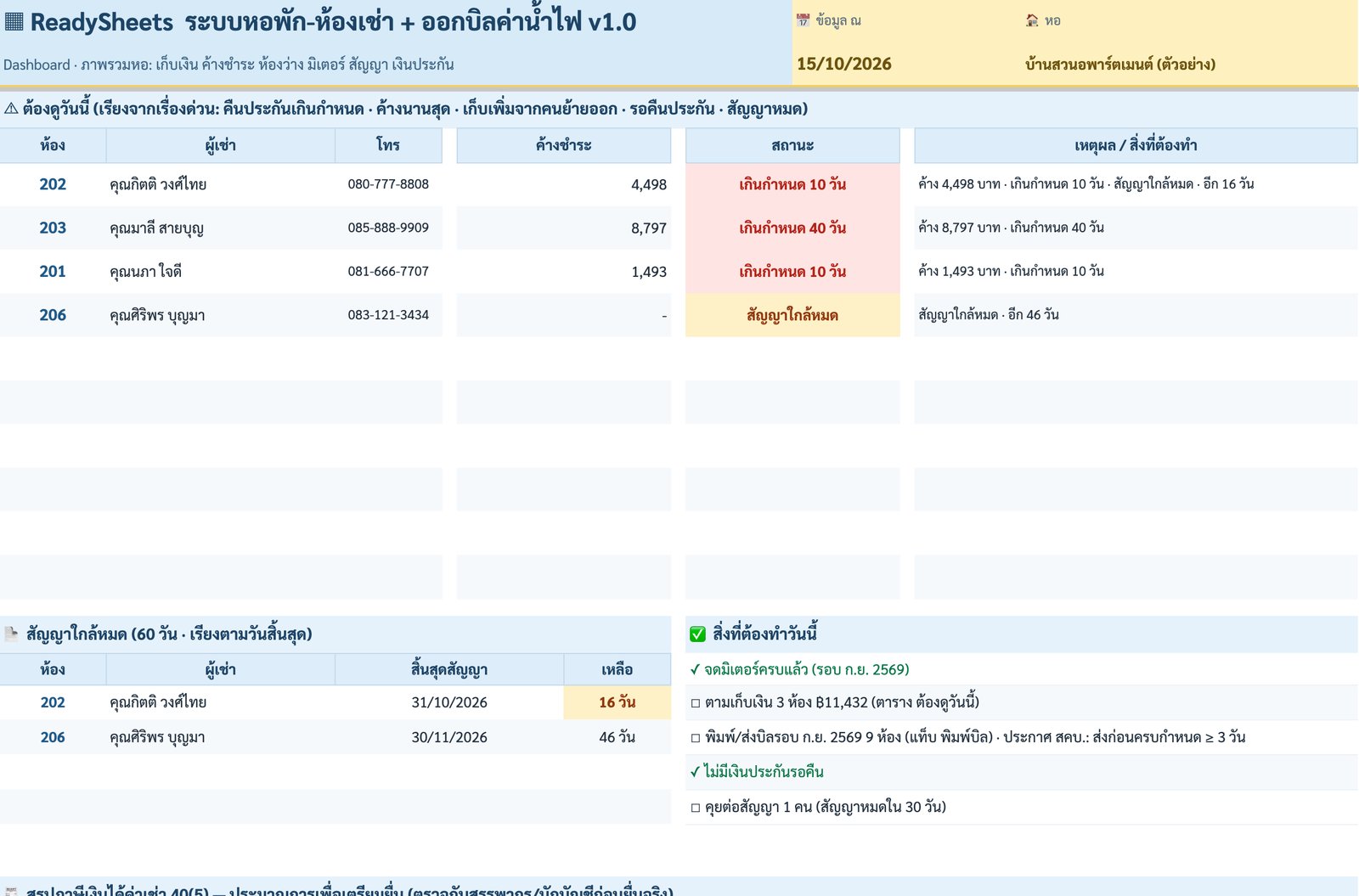The height and width of the screenshot is (896, 1359).
Task: Click status เกินกำหนด 40 วัน
Action: pos(792,228)
